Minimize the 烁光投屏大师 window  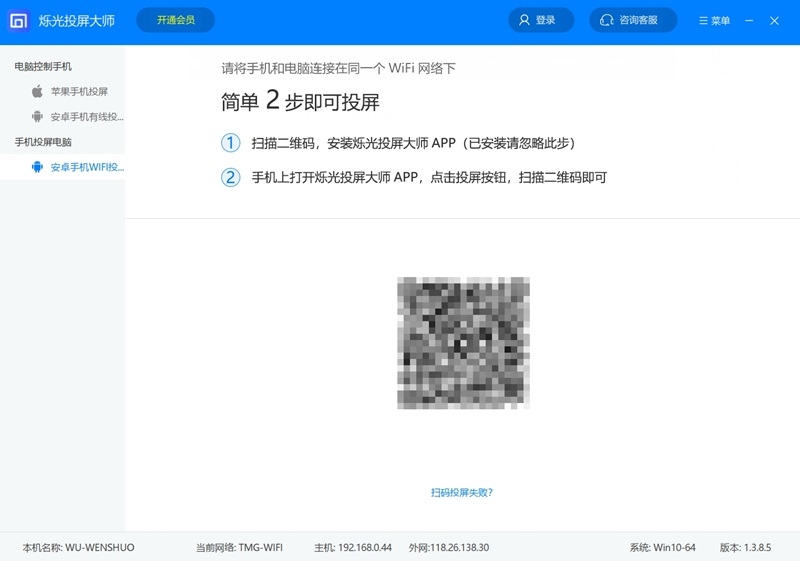[x=749, y=20]
